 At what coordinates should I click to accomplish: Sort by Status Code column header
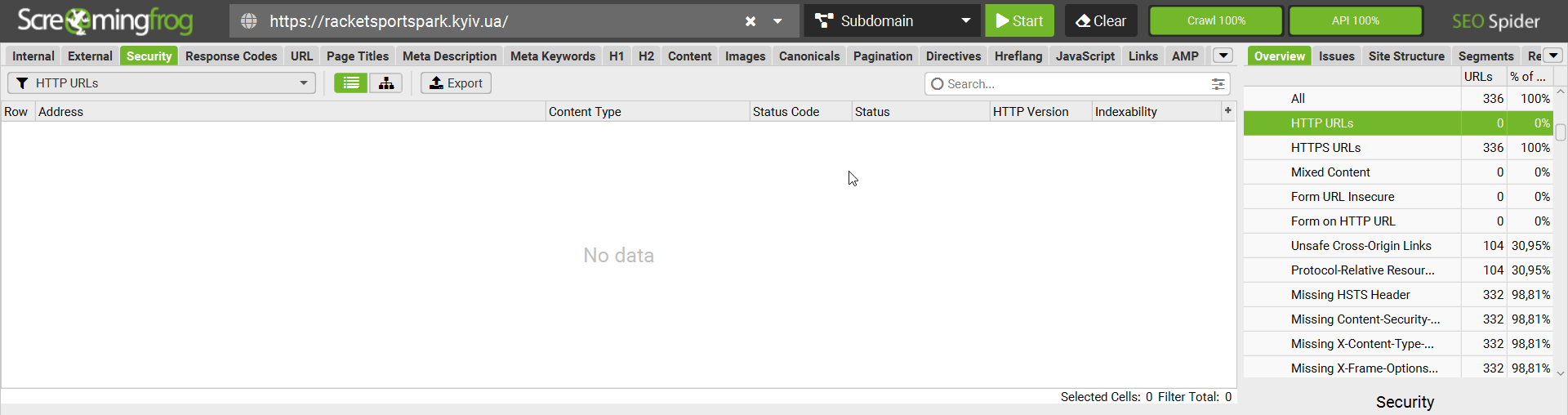tap(800, 112)
